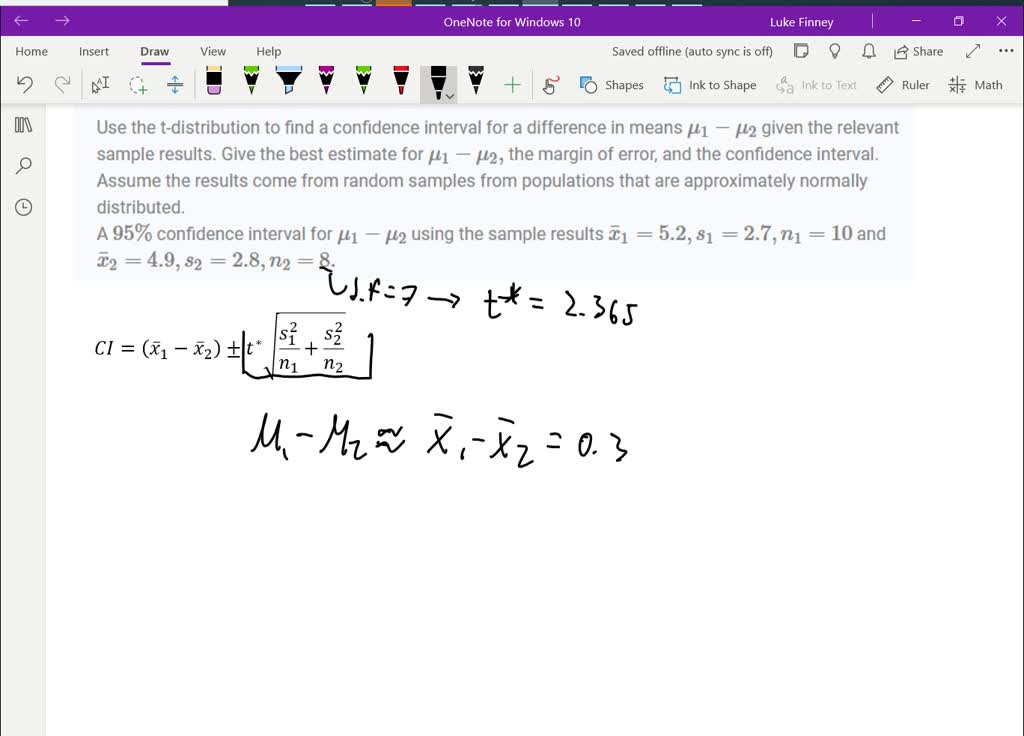Open the notebooks list in sidebar
The height and width of the screenshot is (736, 1024).
[x=22, y=124]
